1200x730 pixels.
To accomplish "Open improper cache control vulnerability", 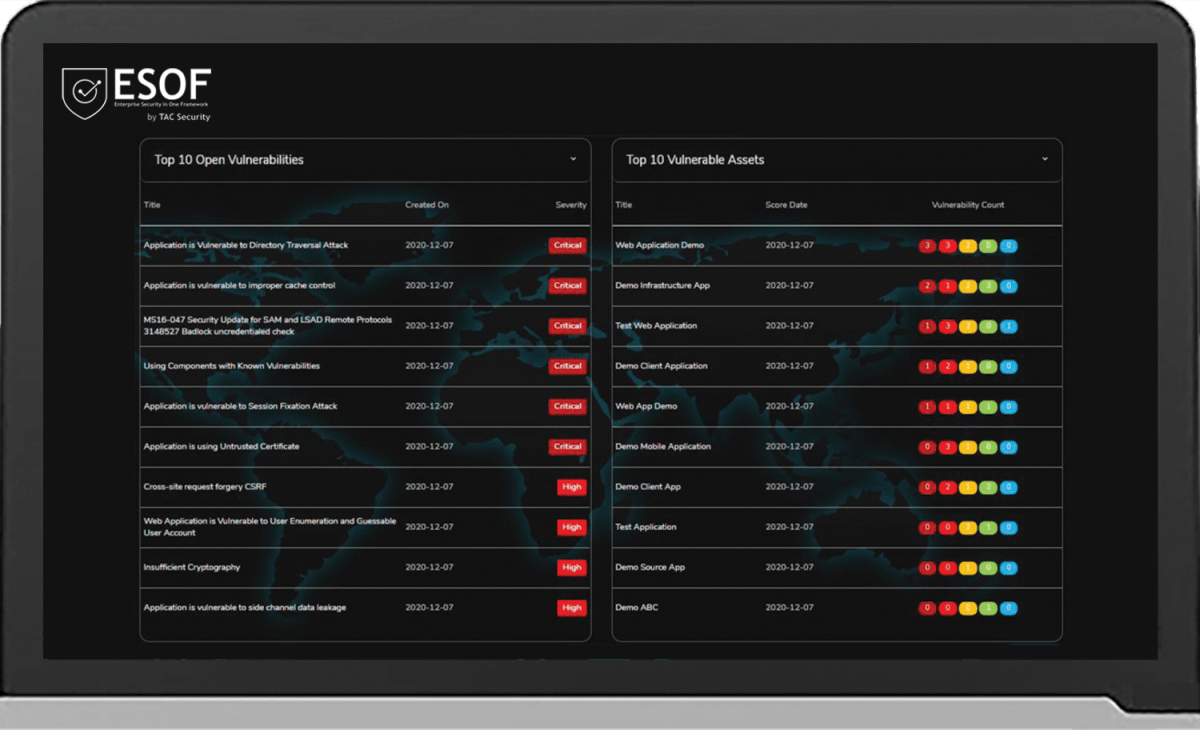I will click(x=239, y=285).
